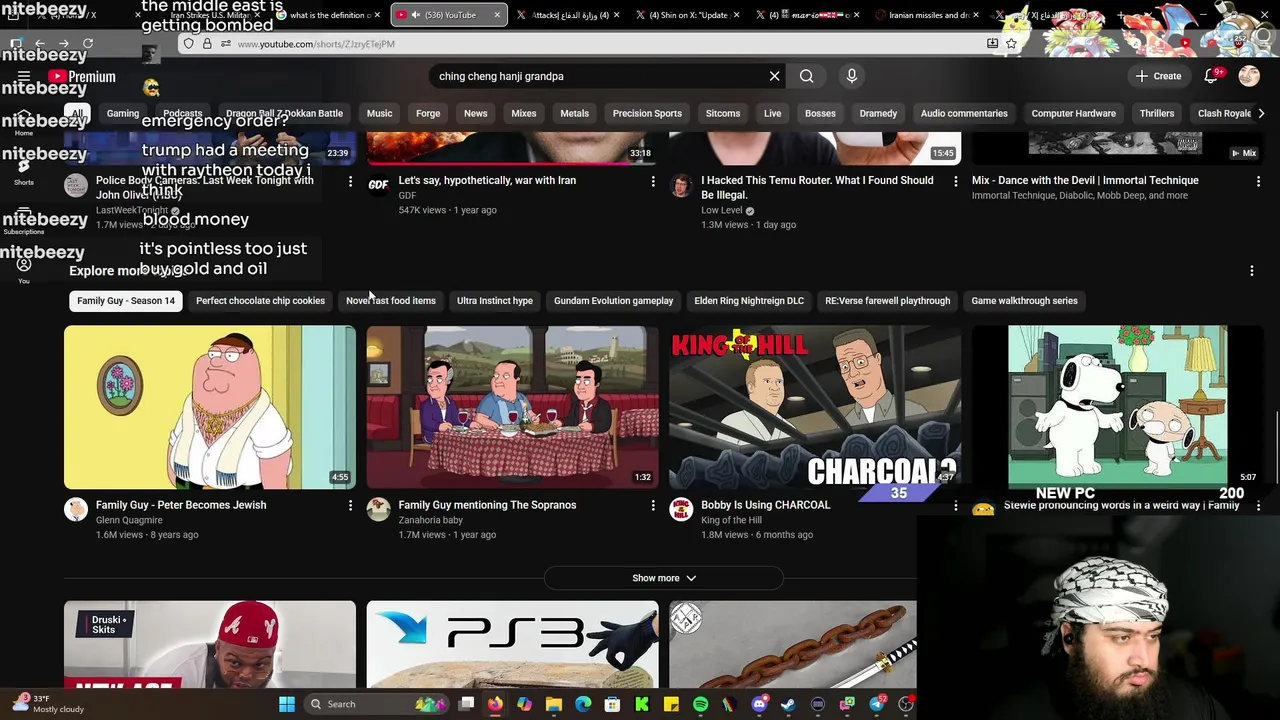Click the magnifier search button
This screenshot has height=720, width=1280.
(x=806, y=76)
